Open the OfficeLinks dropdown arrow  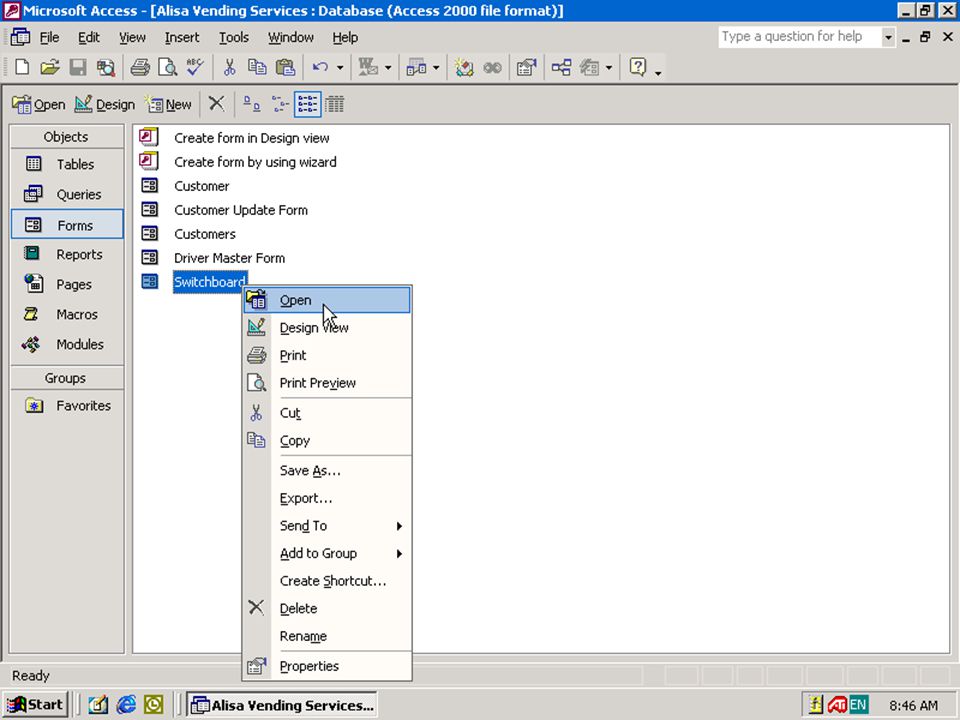click(388, 68)
